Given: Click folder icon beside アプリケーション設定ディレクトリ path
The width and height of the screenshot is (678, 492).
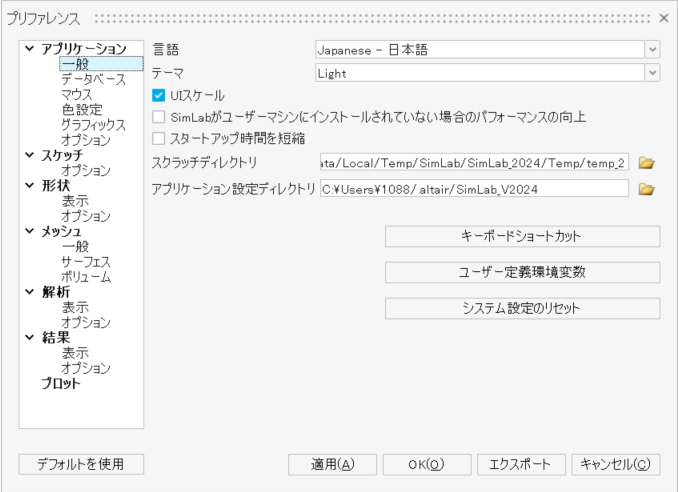Looking at the screenshot, I should pyautogui.click(x=646, y=189).
